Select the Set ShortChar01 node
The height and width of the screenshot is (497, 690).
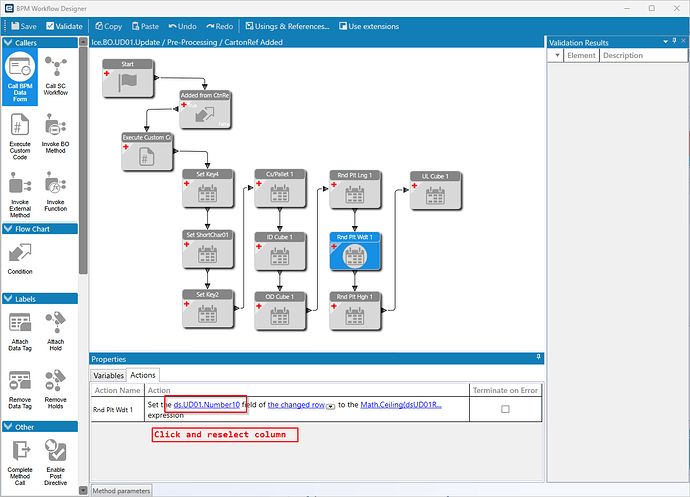pos(208,249)
